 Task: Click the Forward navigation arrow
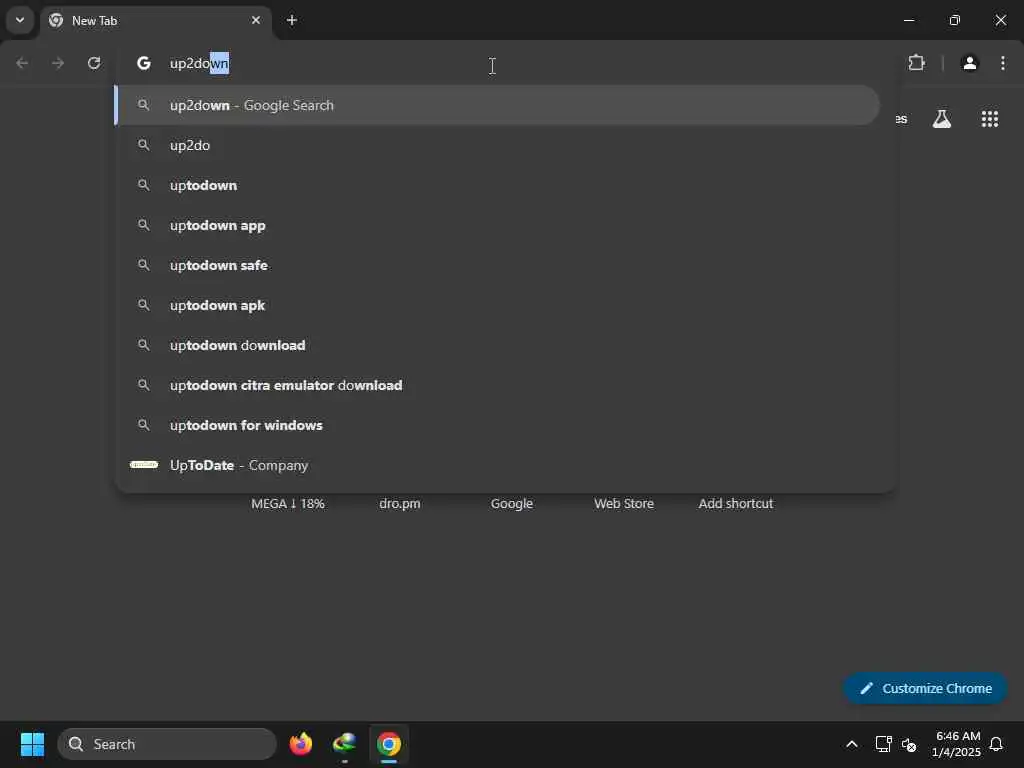tap(58, 63)
